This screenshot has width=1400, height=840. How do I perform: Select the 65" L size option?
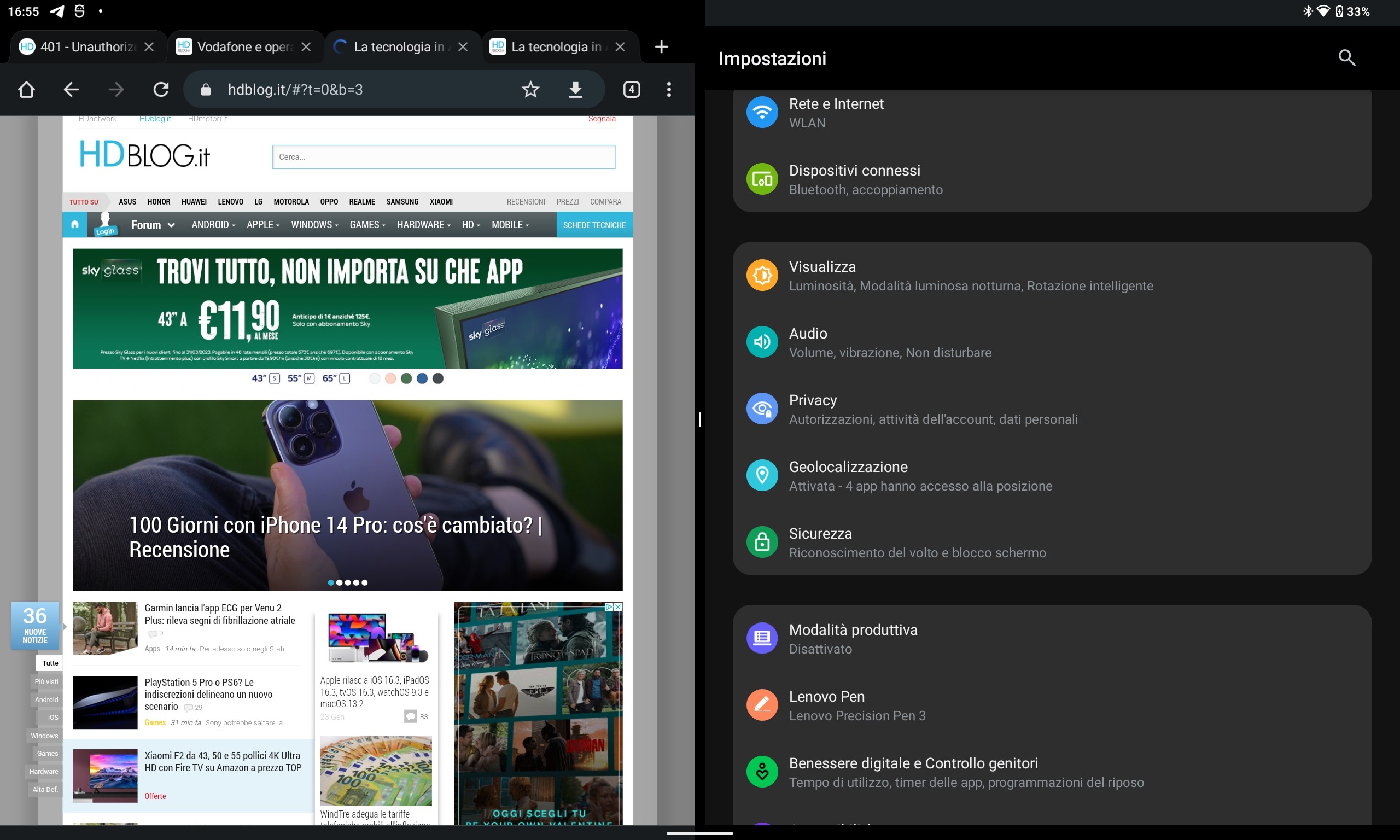click(x=336, y=378)
